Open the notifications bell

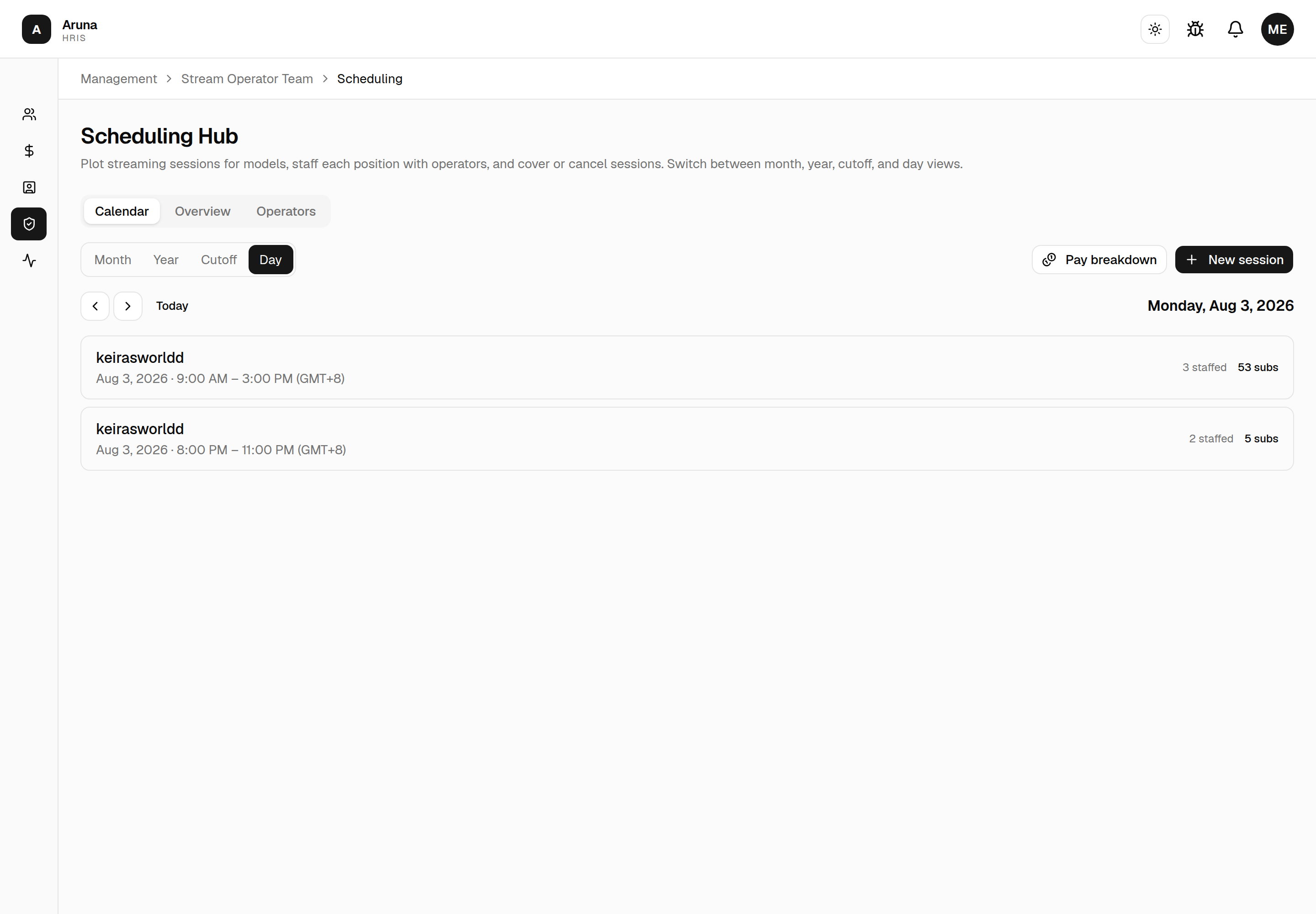tap(1235, 29)
